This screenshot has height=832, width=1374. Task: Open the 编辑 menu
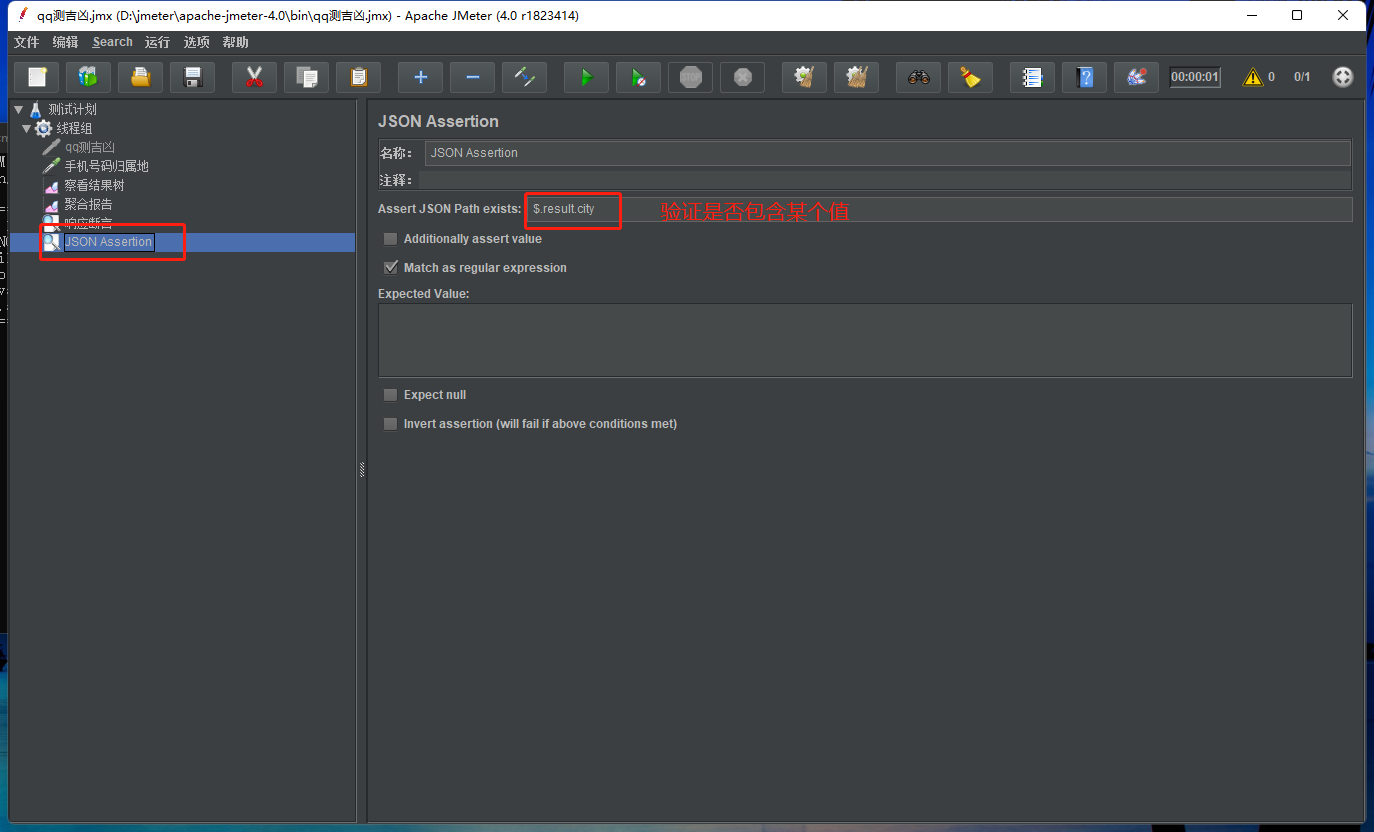click(x=65, y=42)
